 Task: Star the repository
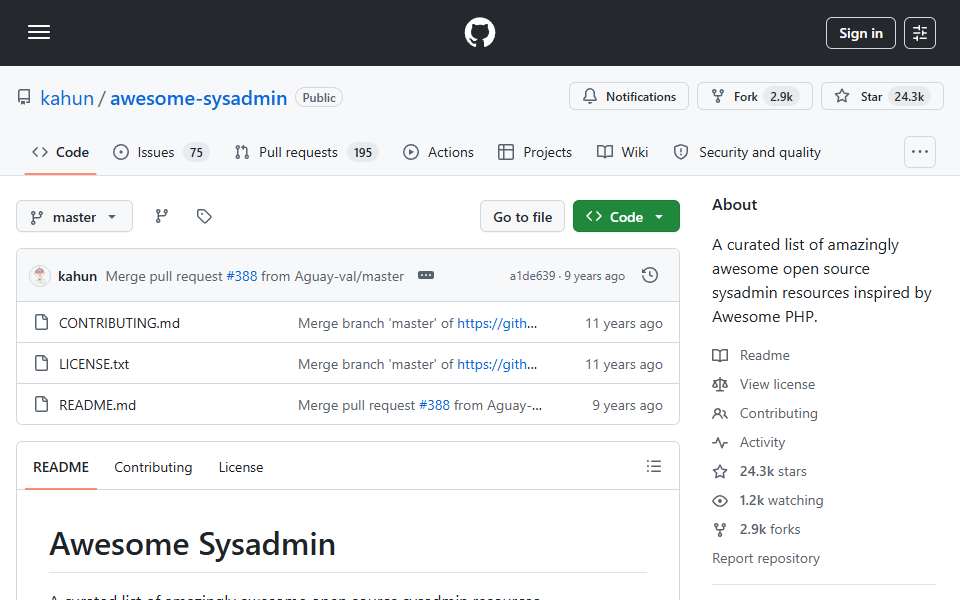(882, 96)
